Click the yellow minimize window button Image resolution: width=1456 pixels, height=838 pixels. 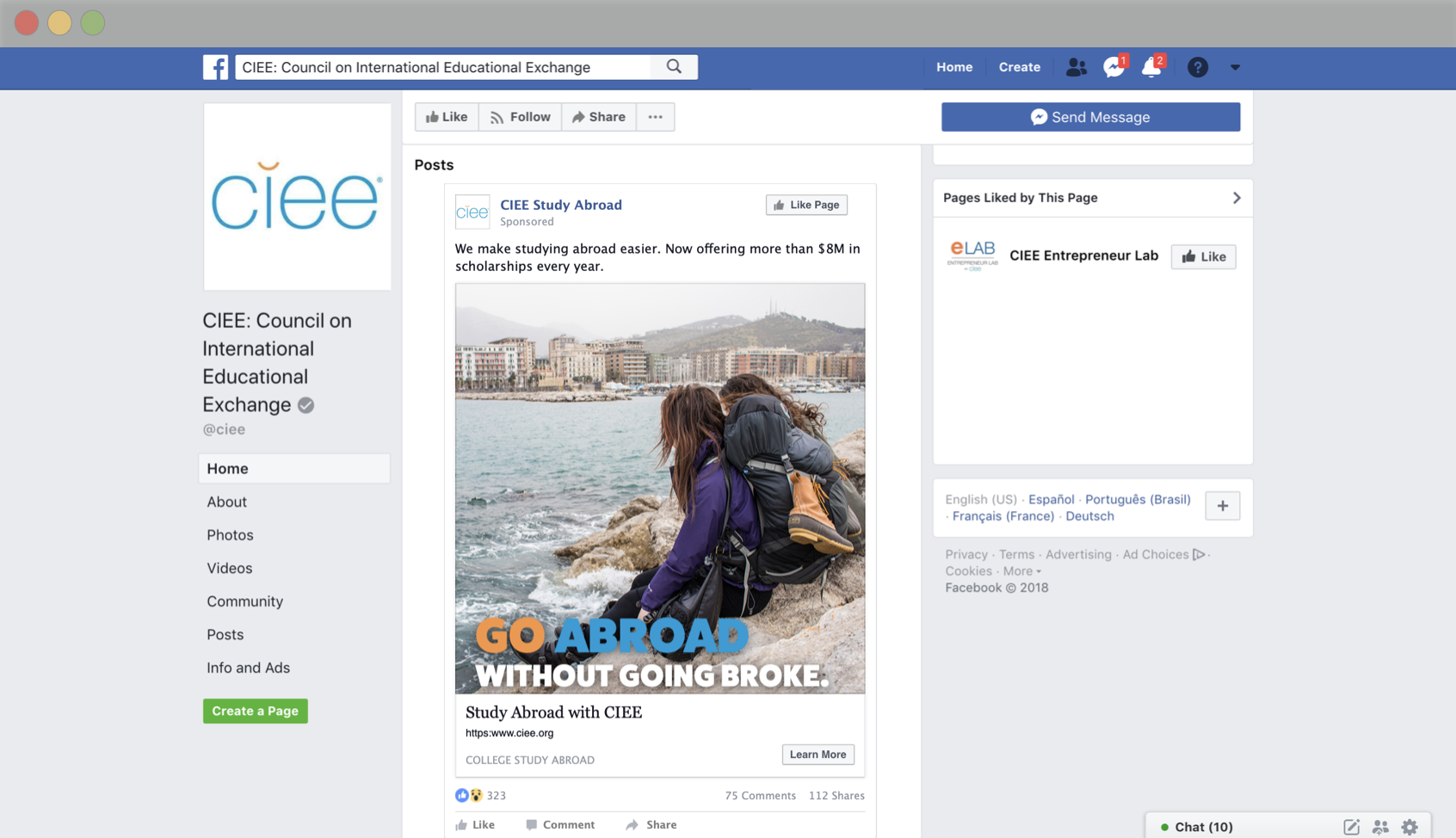pos(59,22)
